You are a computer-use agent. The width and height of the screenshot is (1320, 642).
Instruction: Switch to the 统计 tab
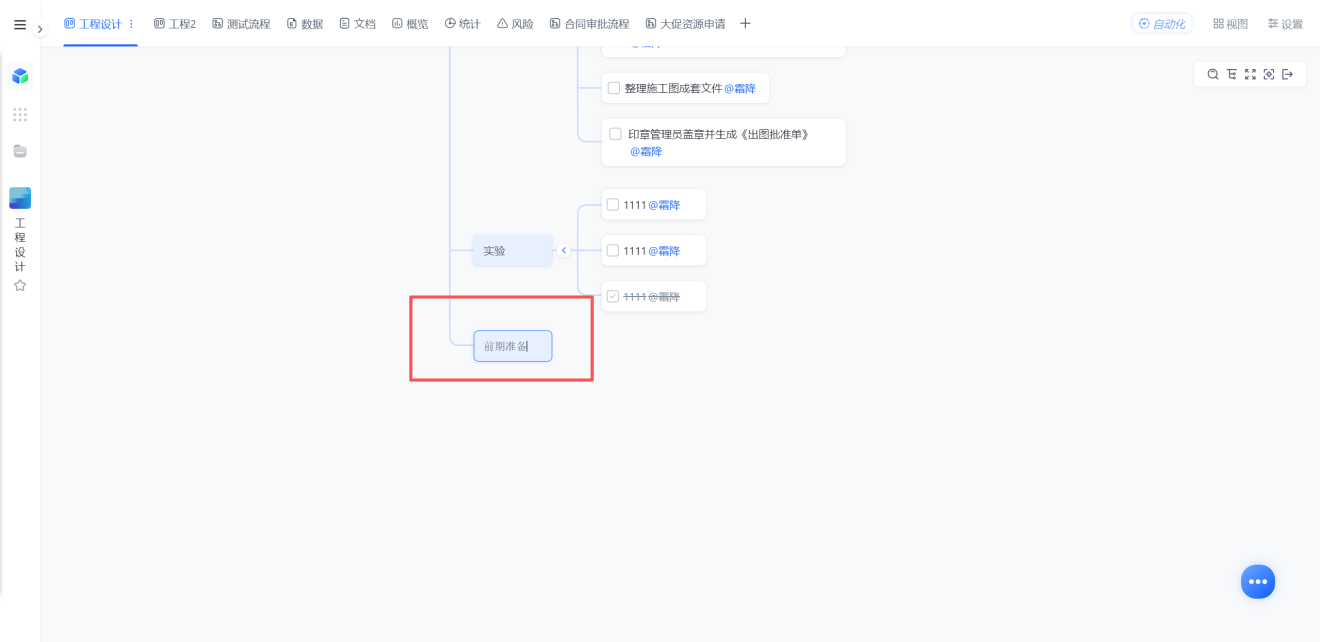click(x=463, y=24)
